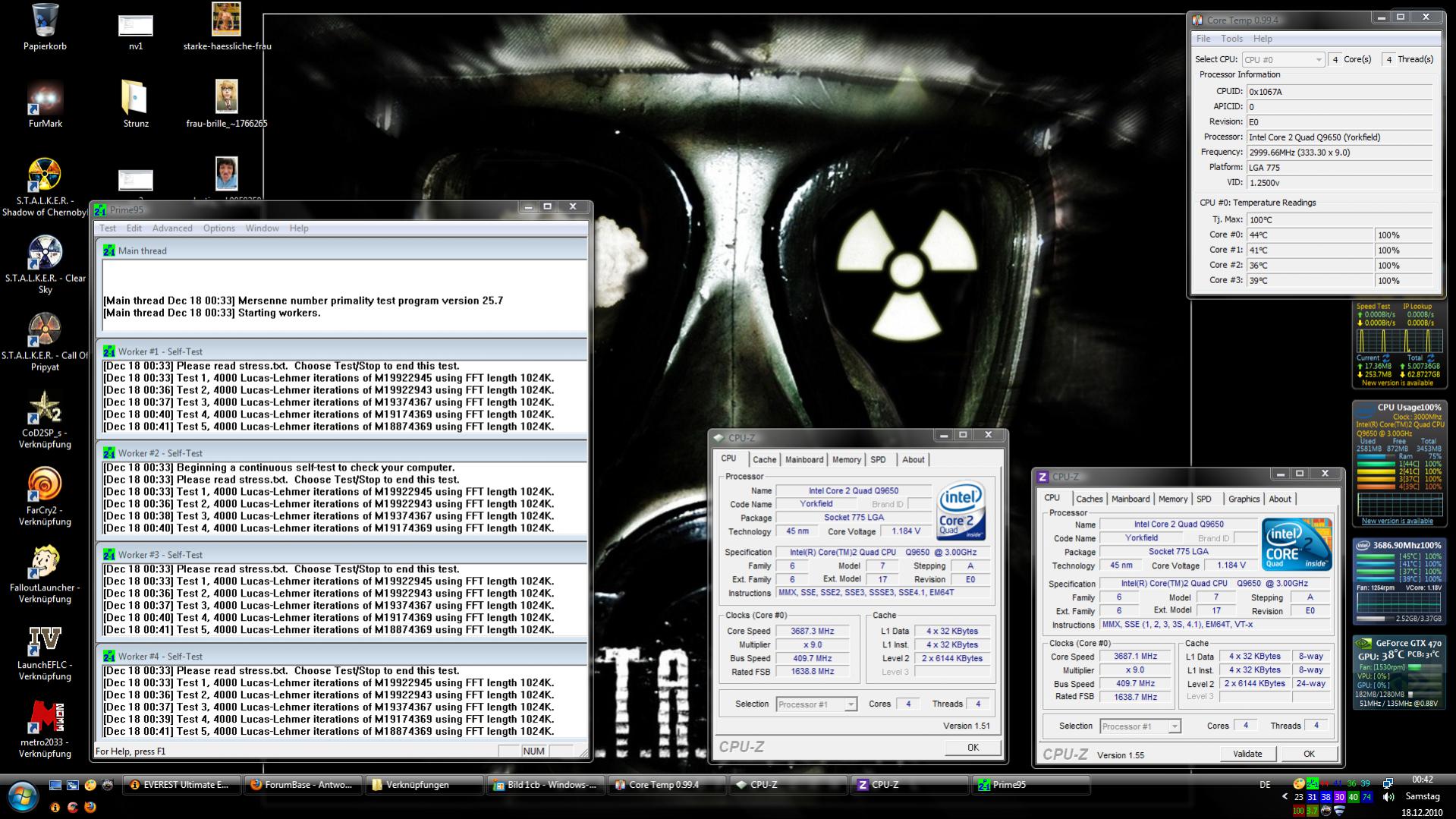Open the Papierkorb recycle bin icon

click(45, 20)
